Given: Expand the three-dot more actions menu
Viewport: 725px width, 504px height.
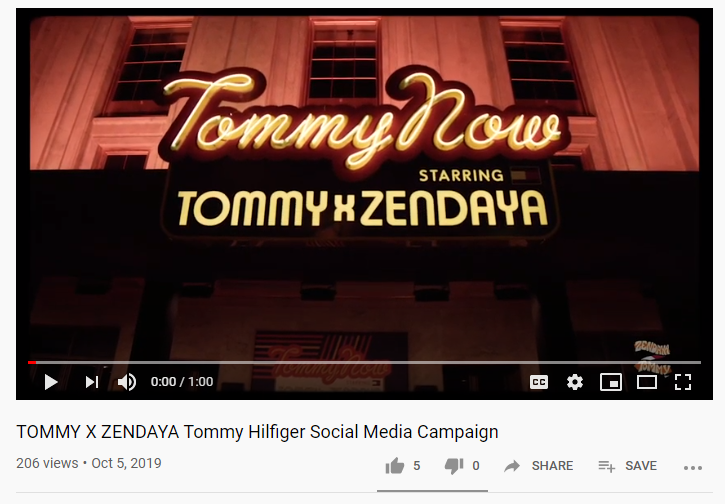Looking at the screenshot, I should click(693, 468).
